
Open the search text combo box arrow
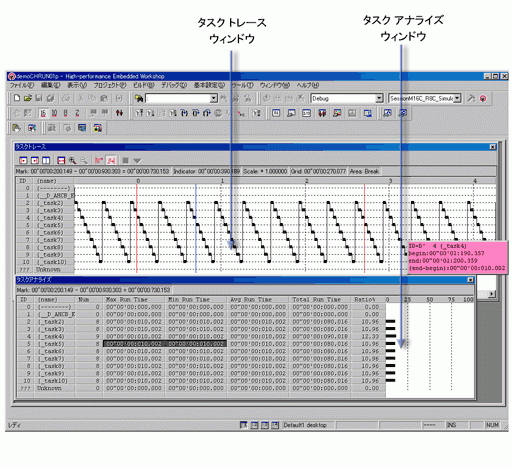click(x=214, y=98)
